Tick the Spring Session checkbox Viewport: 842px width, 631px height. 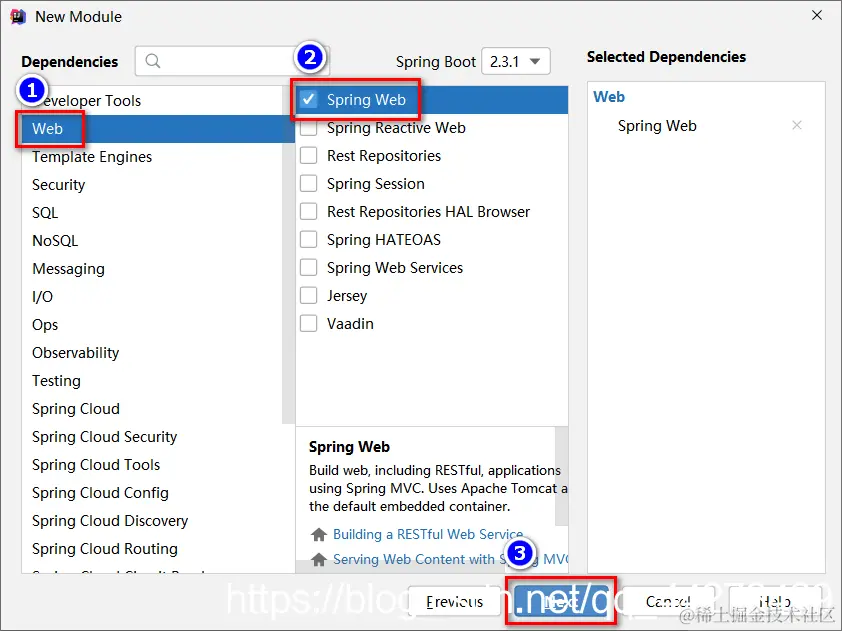pos(309,184)
